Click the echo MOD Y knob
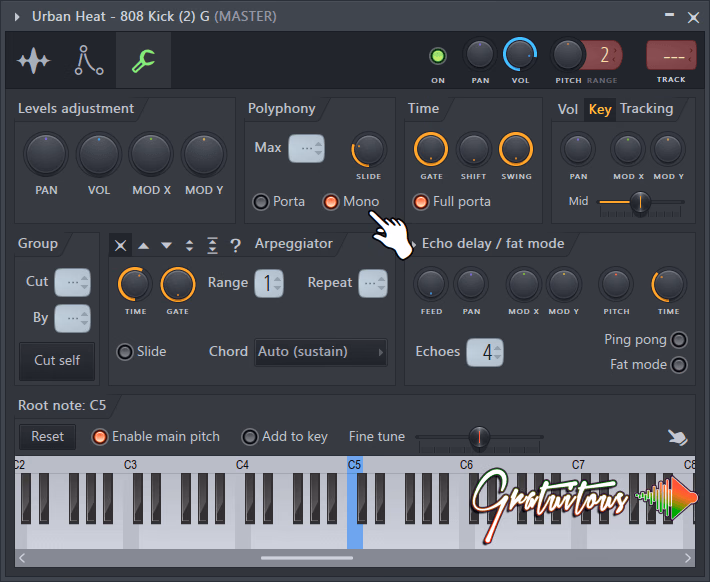Image resolution: width=710 pixels, height=582 pixels. click(563, 284)
